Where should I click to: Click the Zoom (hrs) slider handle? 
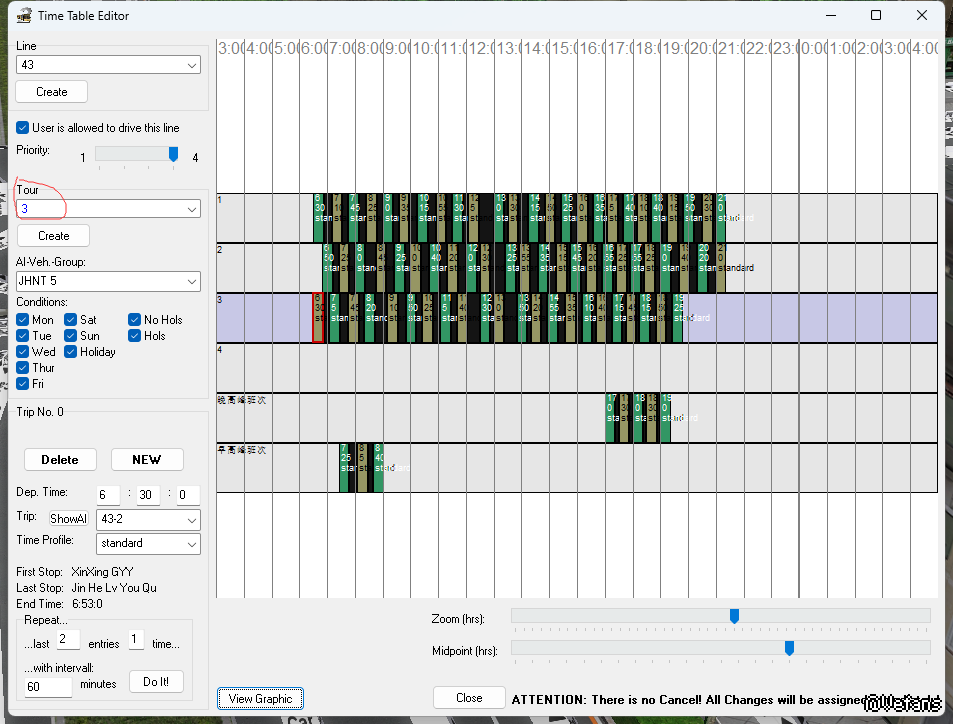click(734, 616)
